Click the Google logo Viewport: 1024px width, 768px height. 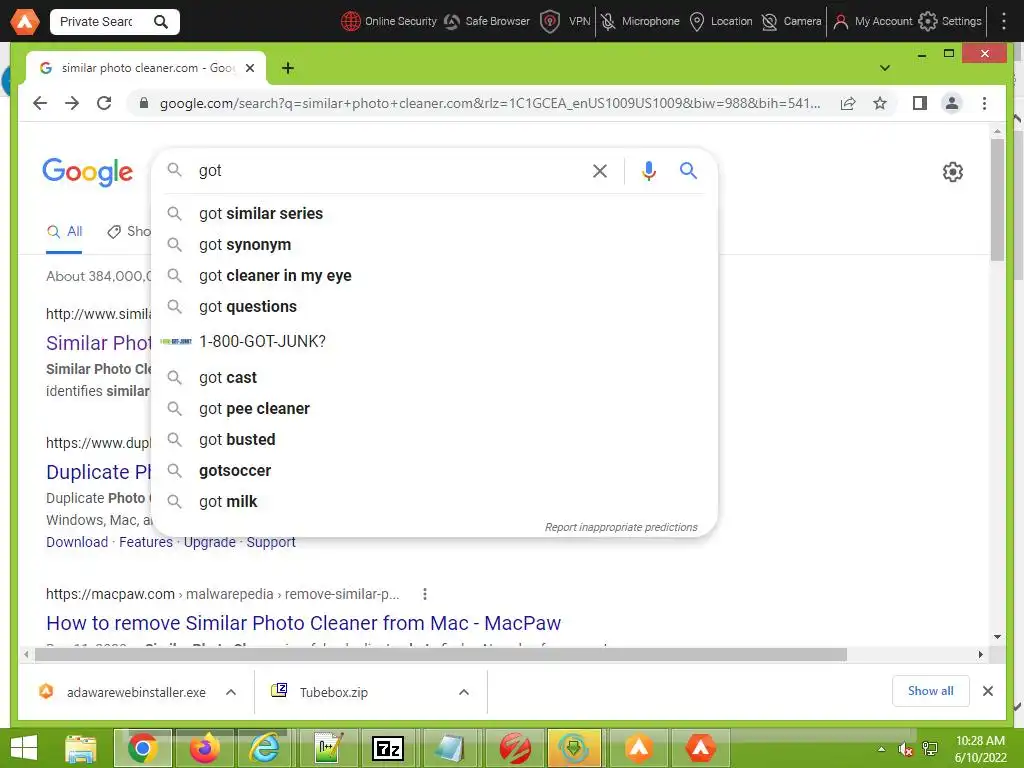click(88, 172)
